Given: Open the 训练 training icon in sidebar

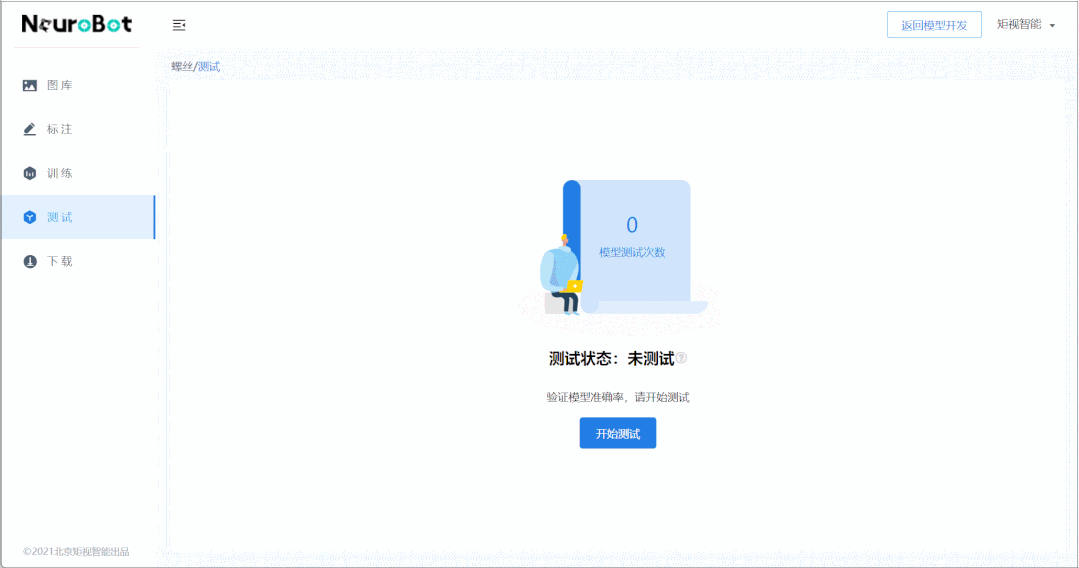Looking at the screenshot, I should pos(30,174).
